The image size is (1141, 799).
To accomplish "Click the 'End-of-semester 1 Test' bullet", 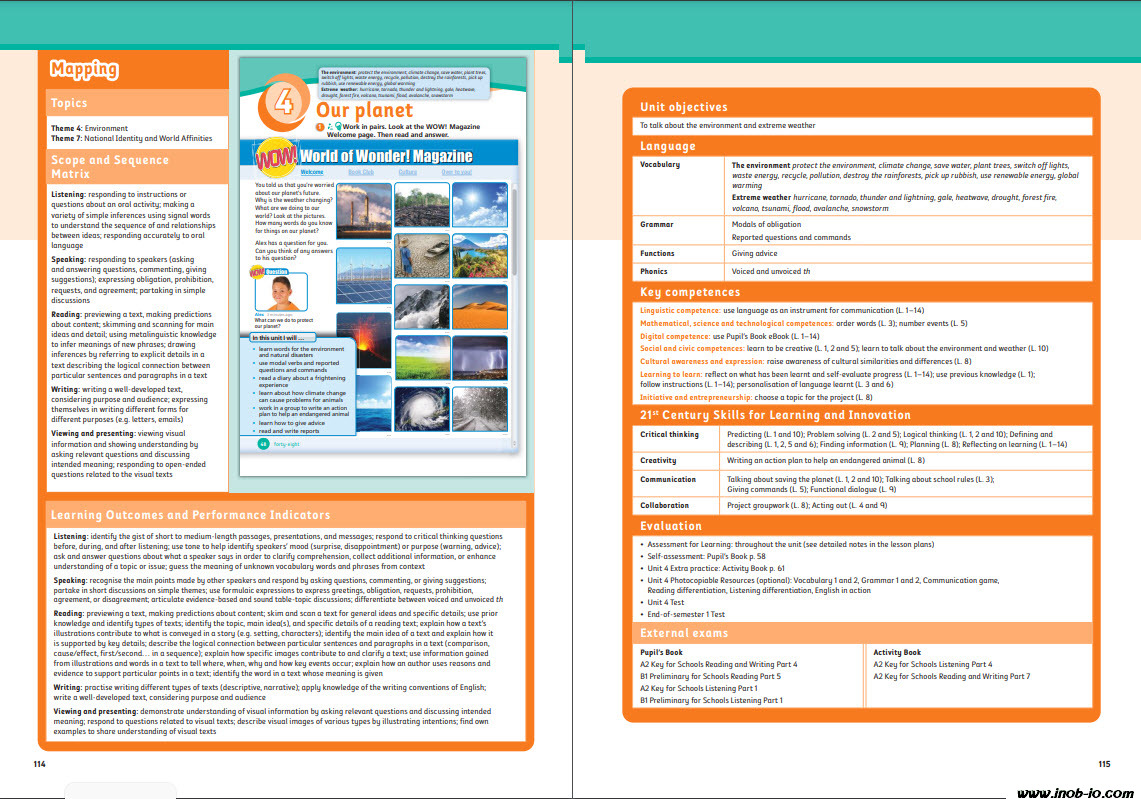I will pos(685,614).
